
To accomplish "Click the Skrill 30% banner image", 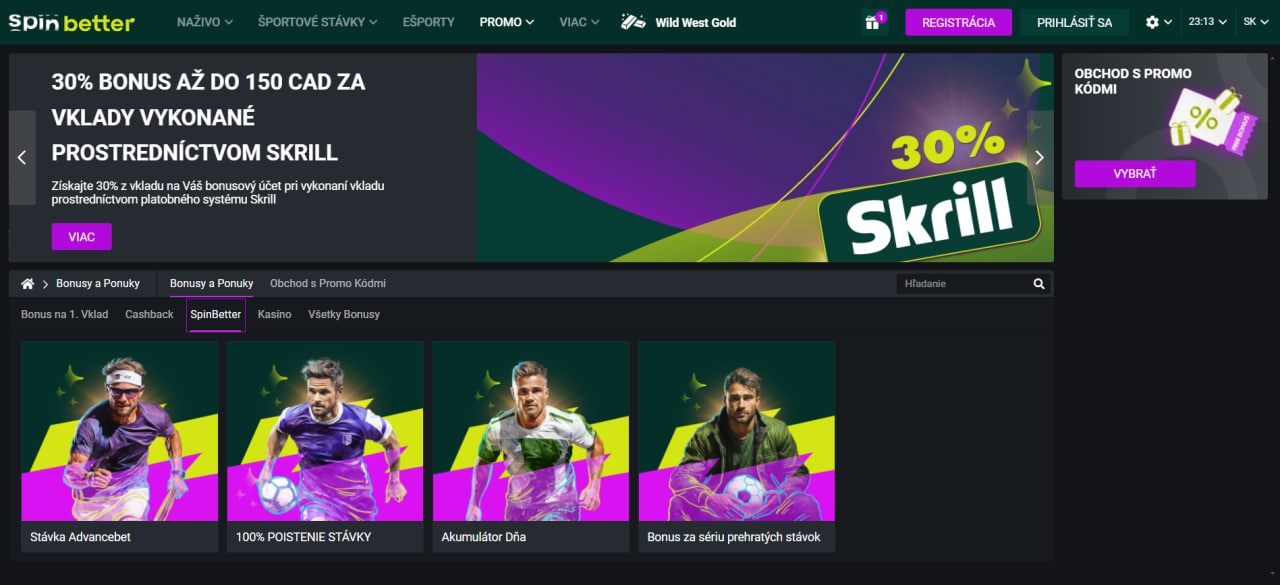I will 765,158.
